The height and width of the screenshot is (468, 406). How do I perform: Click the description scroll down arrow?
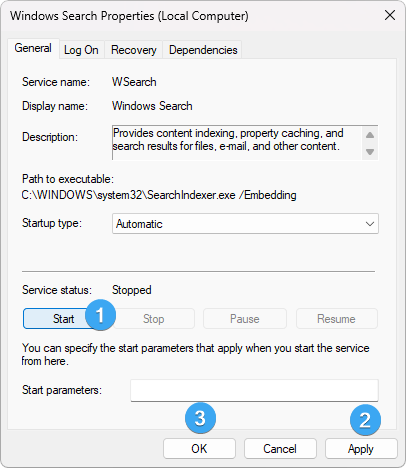[370, 152]
